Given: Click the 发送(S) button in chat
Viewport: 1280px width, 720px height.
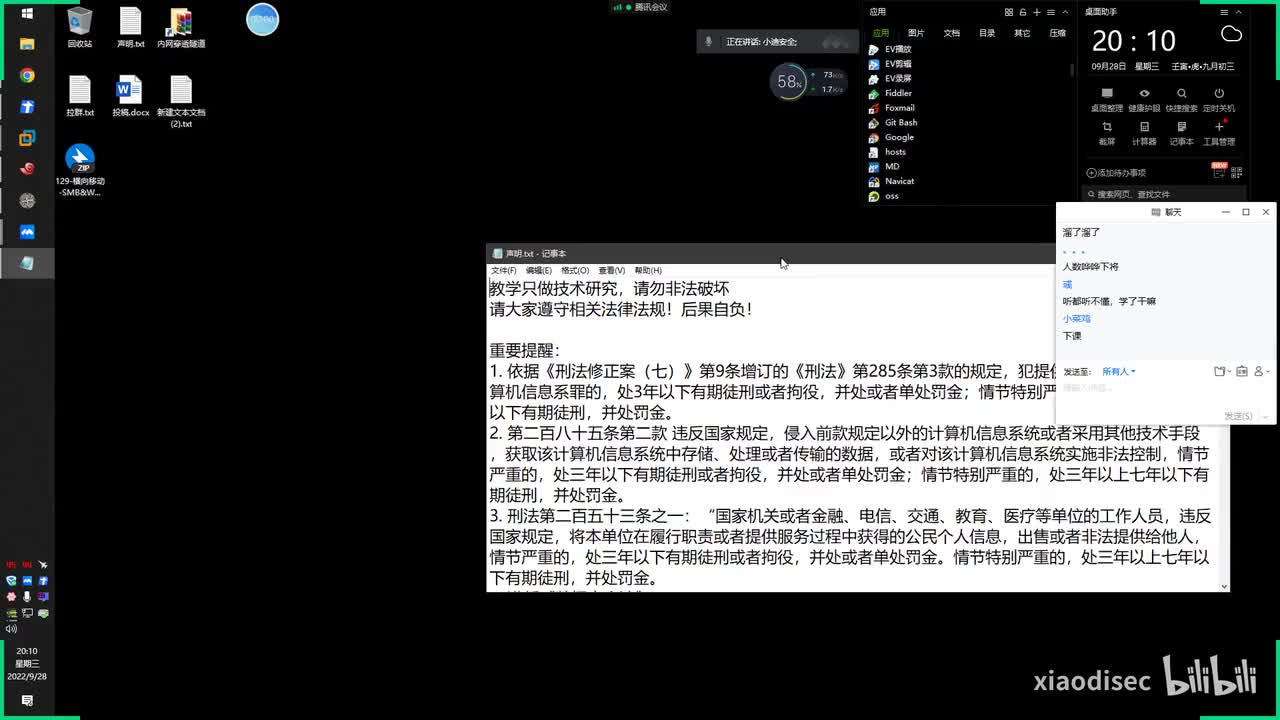Looking at the screenshot, I should (1238, 416).
